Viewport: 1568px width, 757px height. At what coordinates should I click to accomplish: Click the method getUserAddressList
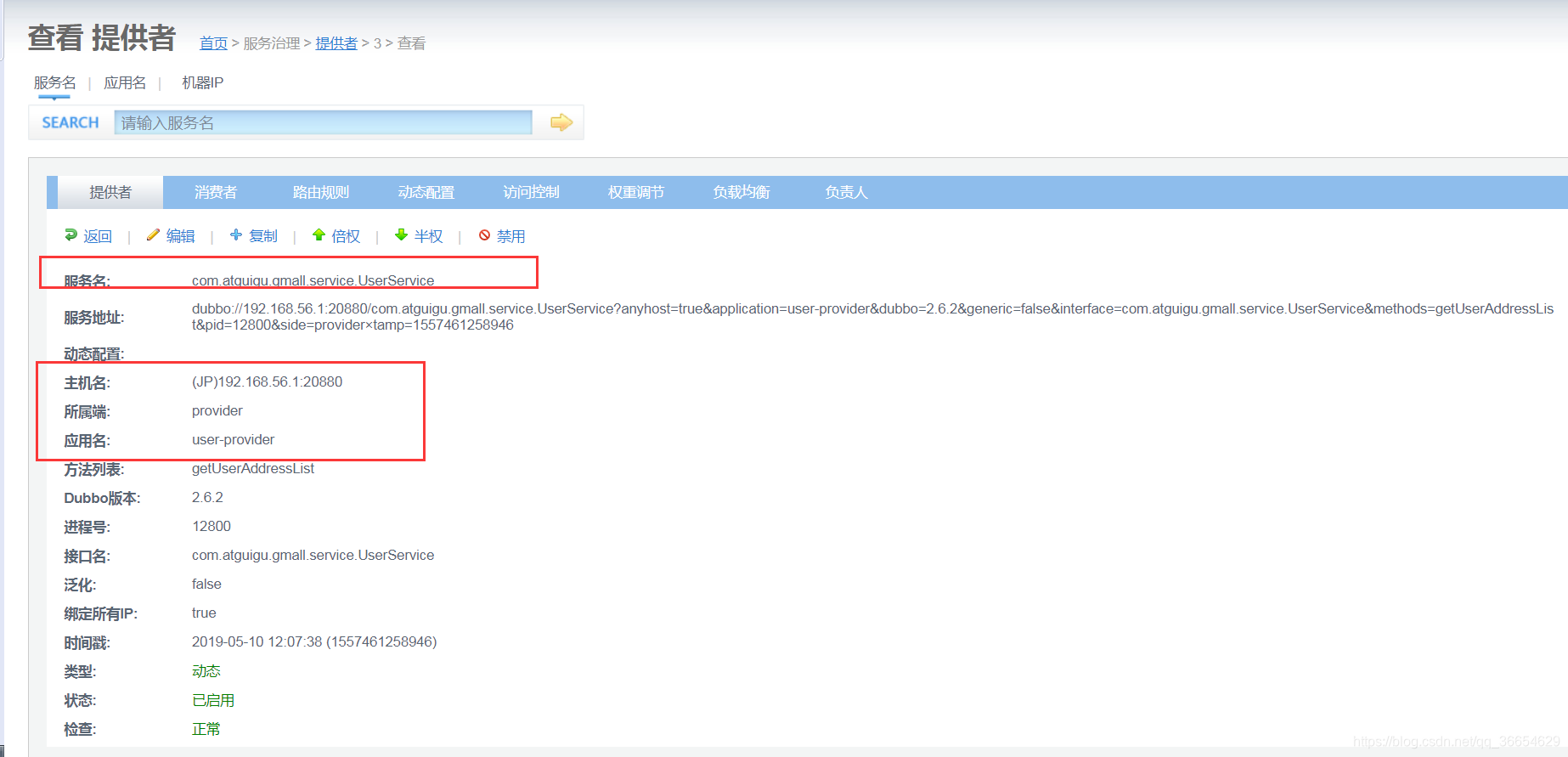point(253,468)
